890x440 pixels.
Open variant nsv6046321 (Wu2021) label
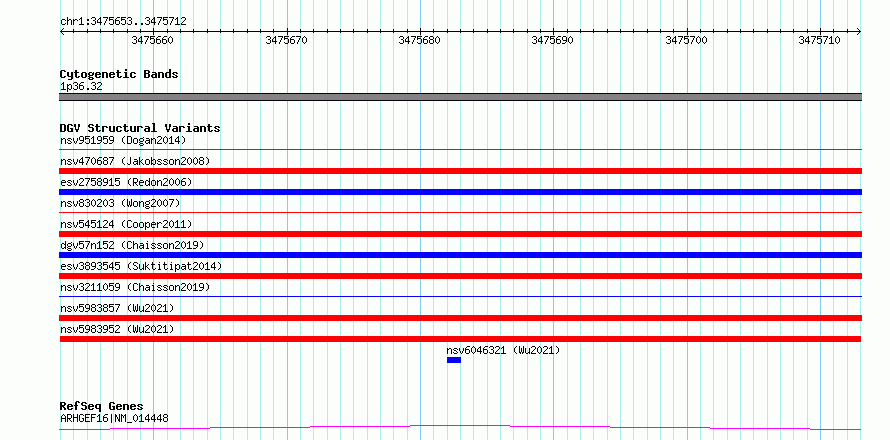[x=503, y=350]
